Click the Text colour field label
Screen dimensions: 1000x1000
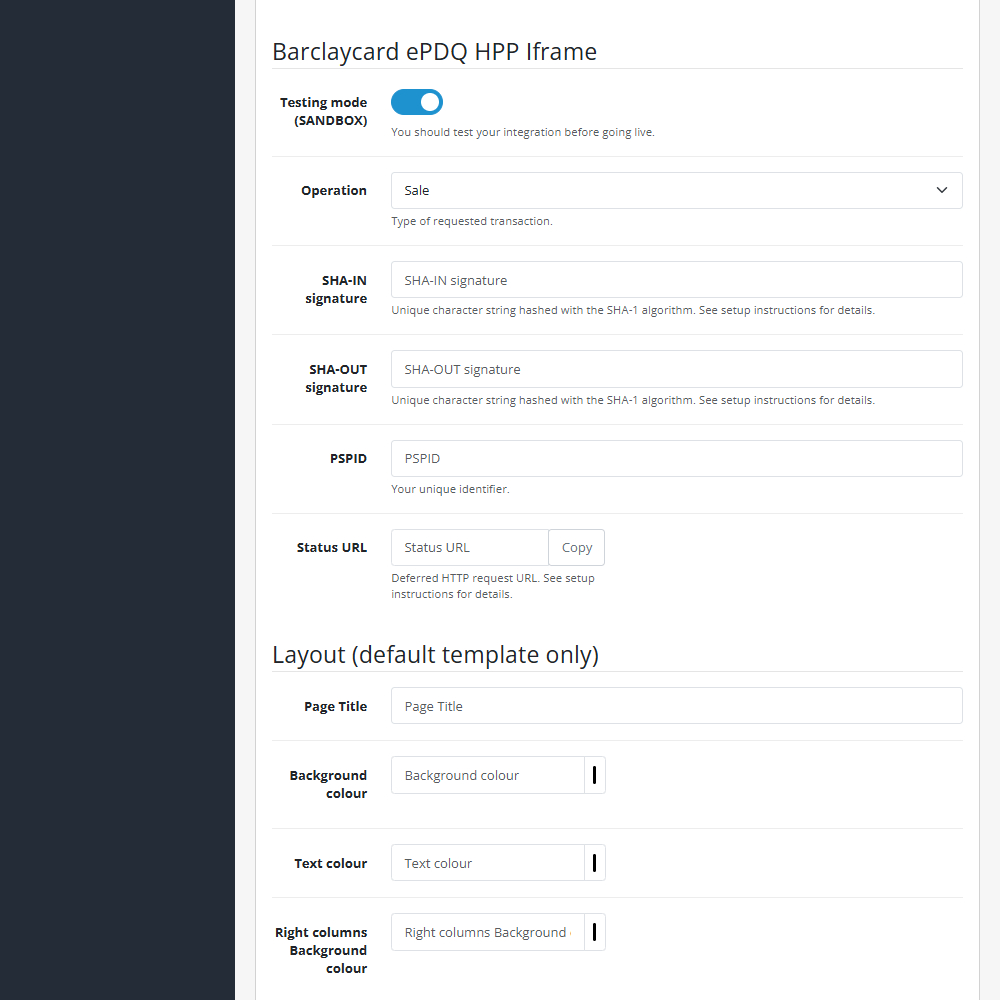coord(330,863)
